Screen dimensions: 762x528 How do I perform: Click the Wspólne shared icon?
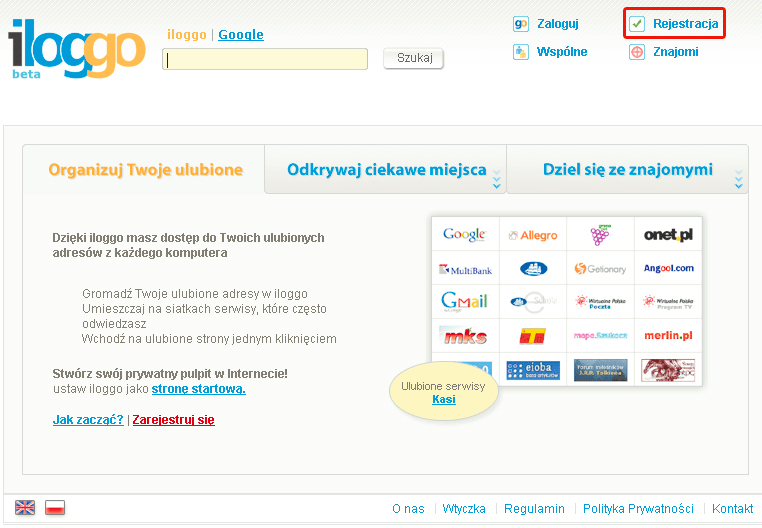(x=521, y=52)
